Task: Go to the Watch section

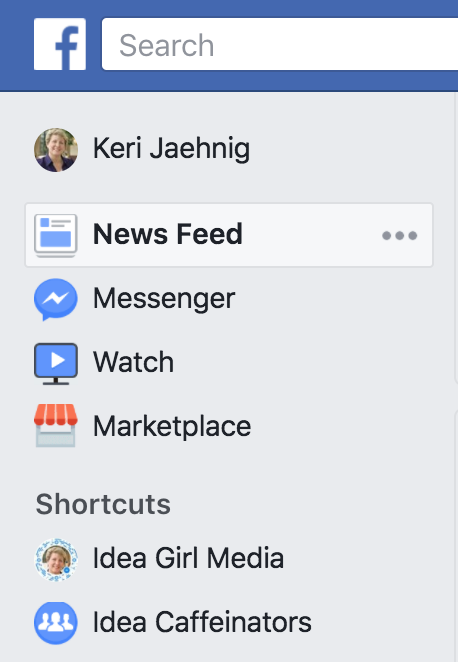Action: (133, 362)
